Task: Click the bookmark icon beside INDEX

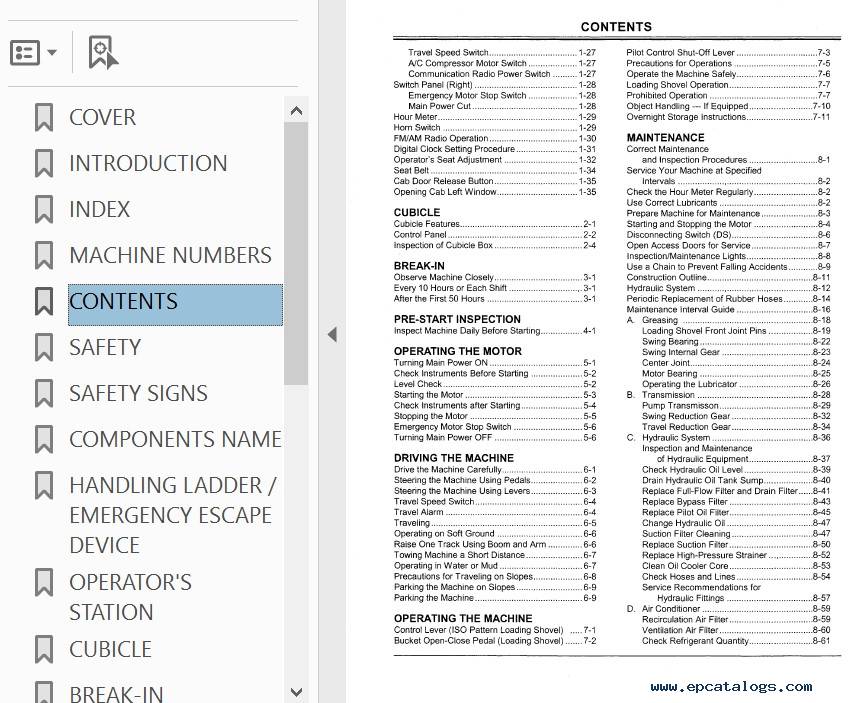Action: pyautogui.click(x=44, y=209)
